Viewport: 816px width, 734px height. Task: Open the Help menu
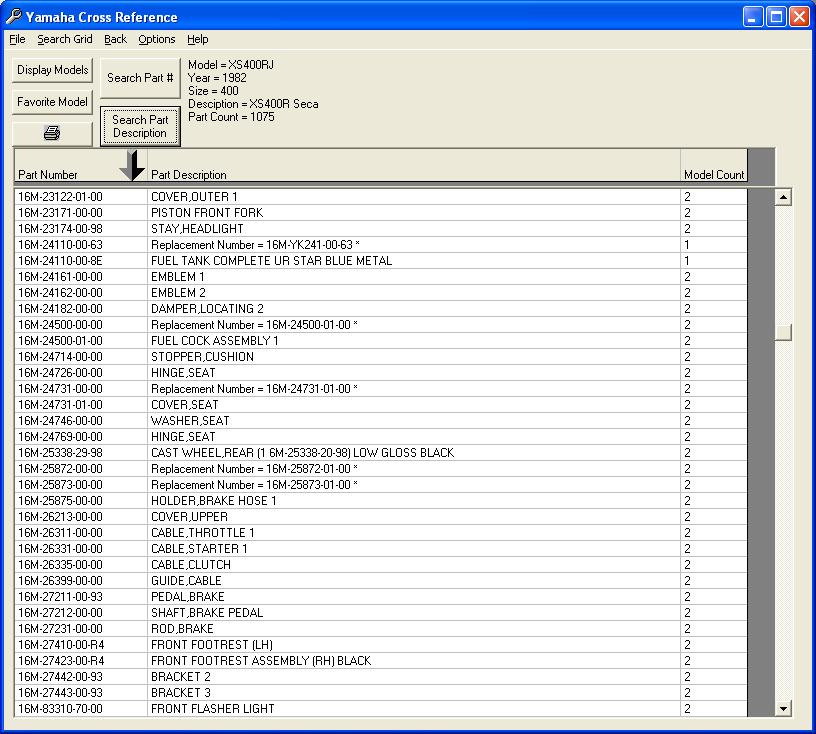tap(197, 39)
